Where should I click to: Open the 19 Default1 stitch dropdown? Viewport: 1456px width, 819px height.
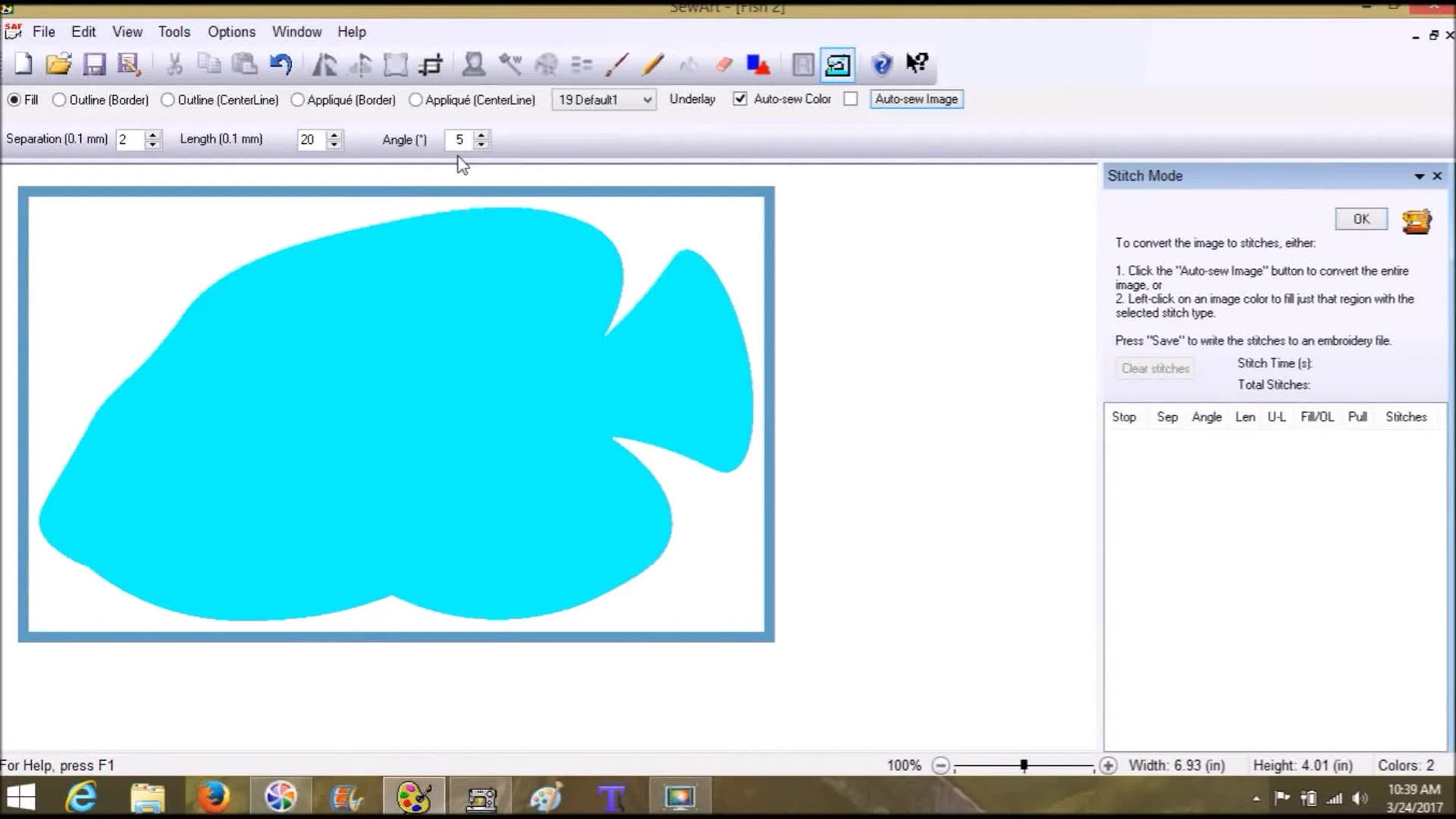pos(604,100)
